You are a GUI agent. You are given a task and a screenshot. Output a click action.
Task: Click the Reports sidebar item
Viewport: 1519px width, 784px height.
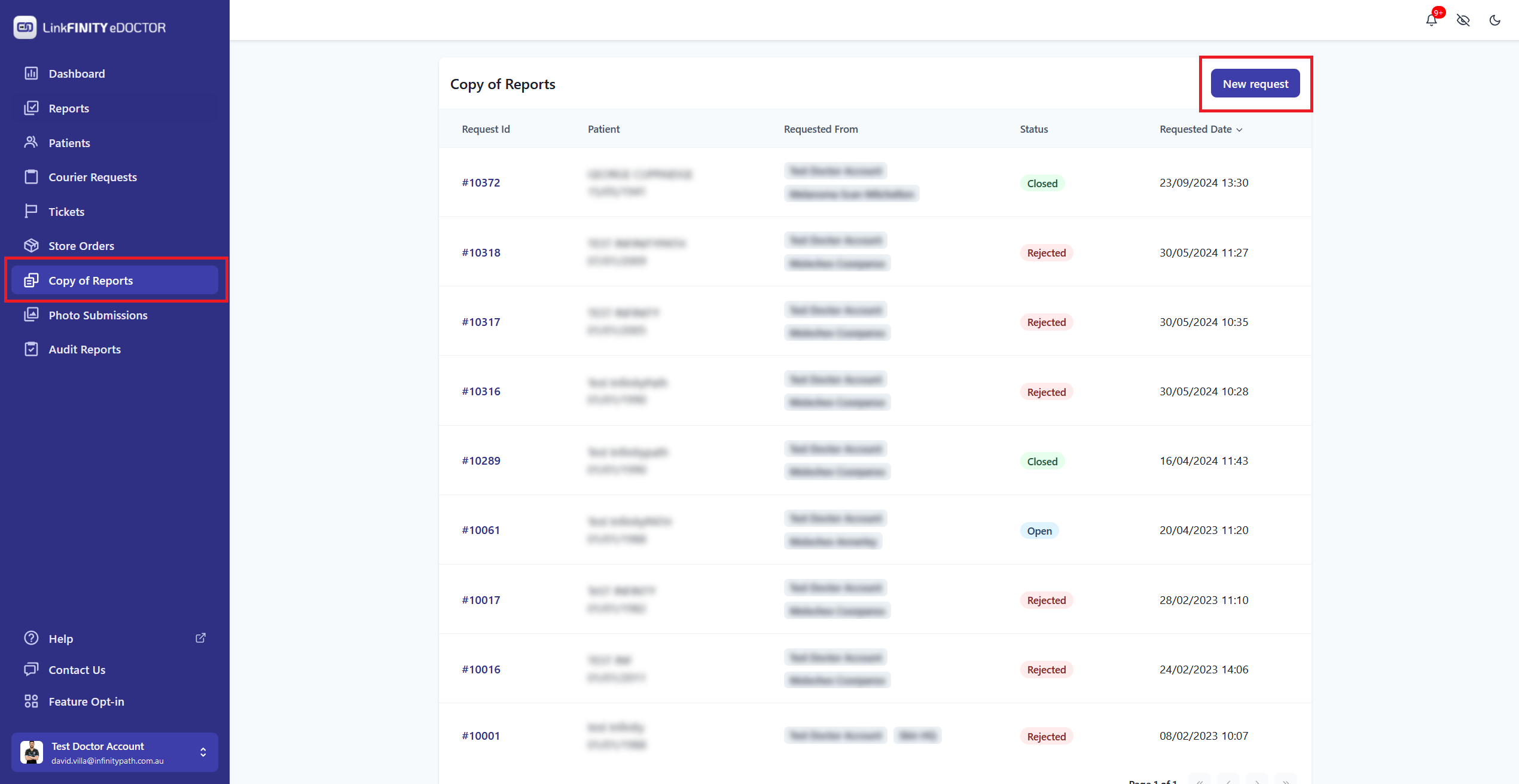[69, 108]
